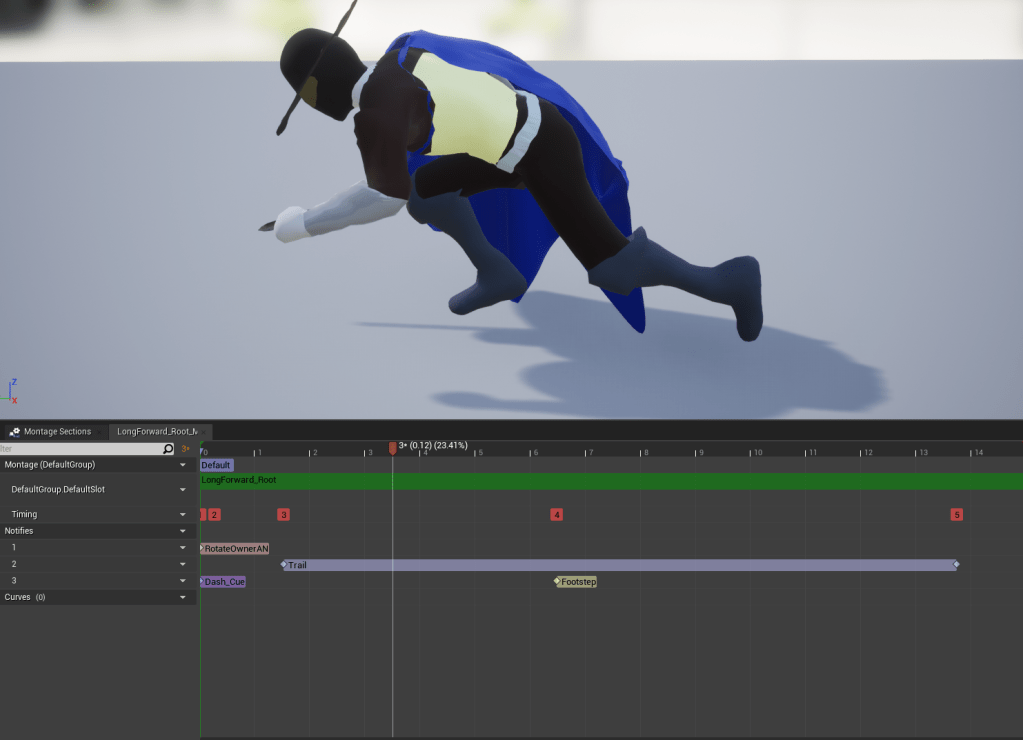Click timing marker 4 on the Timing track
1023x740 pixels.
pyautogui.click(x=556, y=515)
